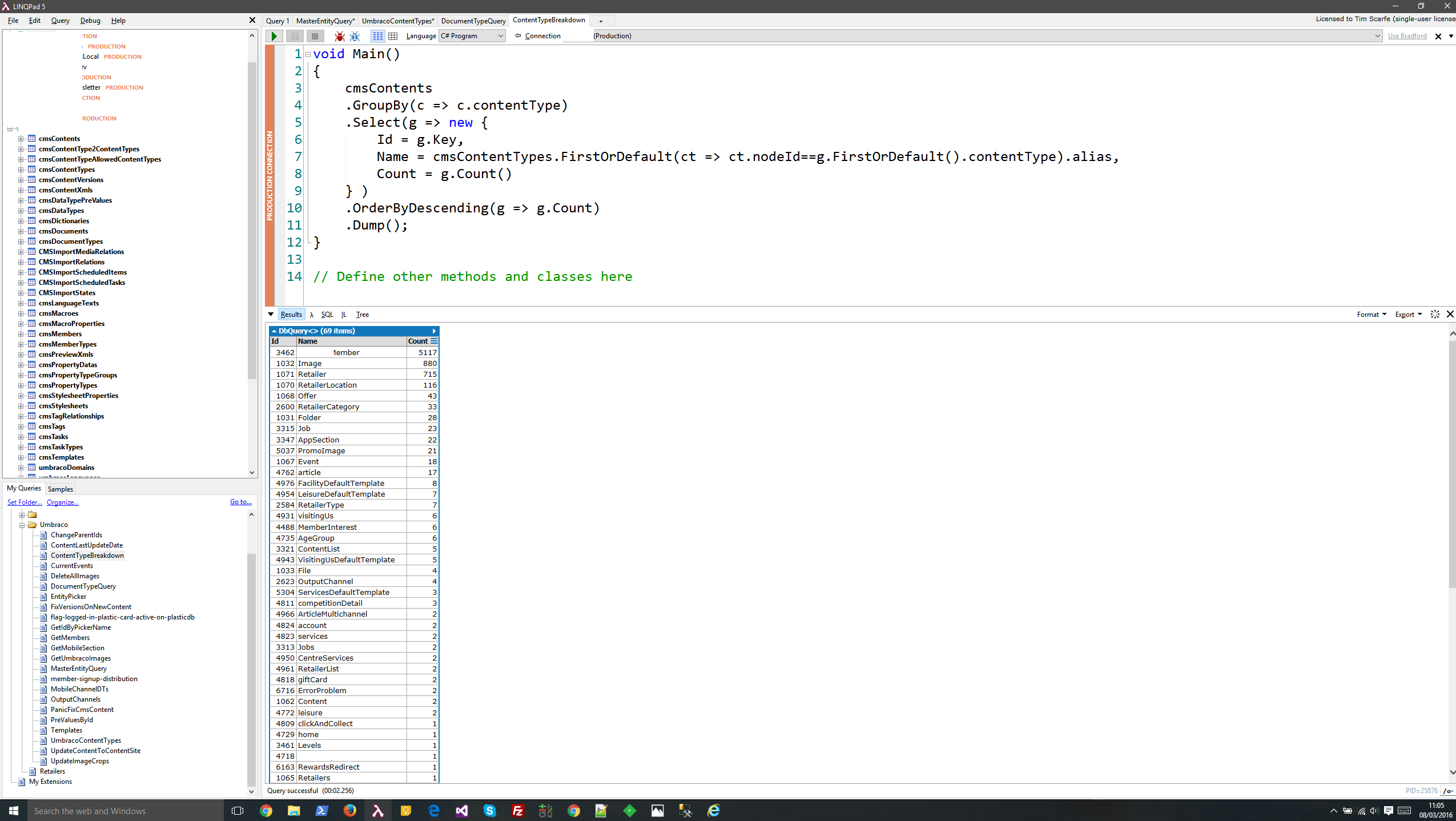Show the lambda output tab
The image size is (1456, 821).
point(312,315)
